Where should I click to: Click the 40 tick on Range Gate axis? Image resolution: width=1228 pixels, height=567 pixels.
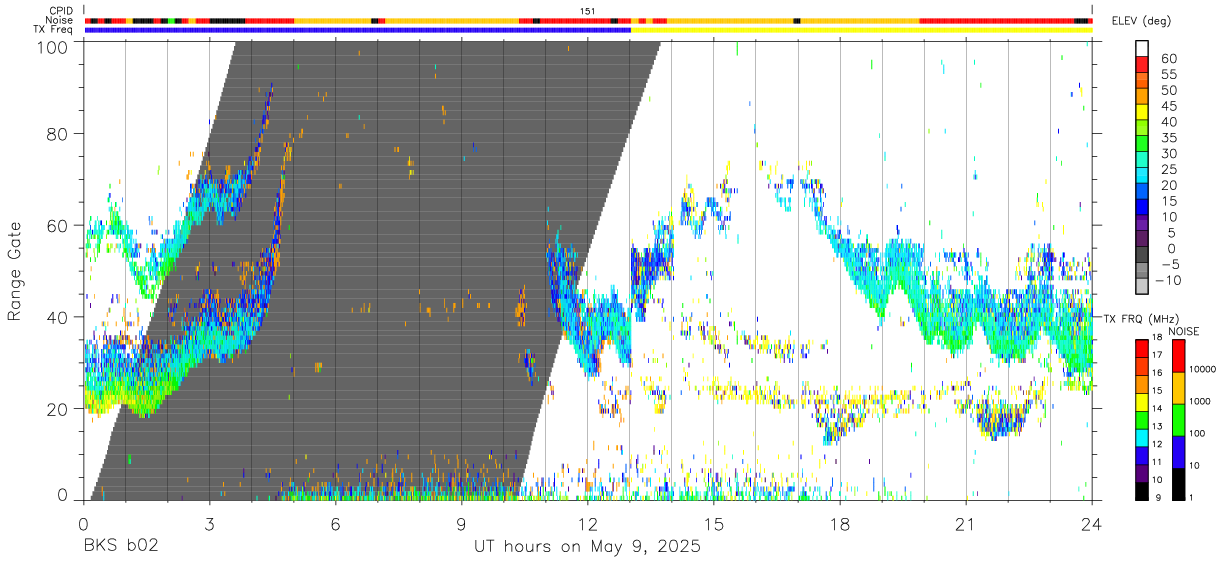58,317
